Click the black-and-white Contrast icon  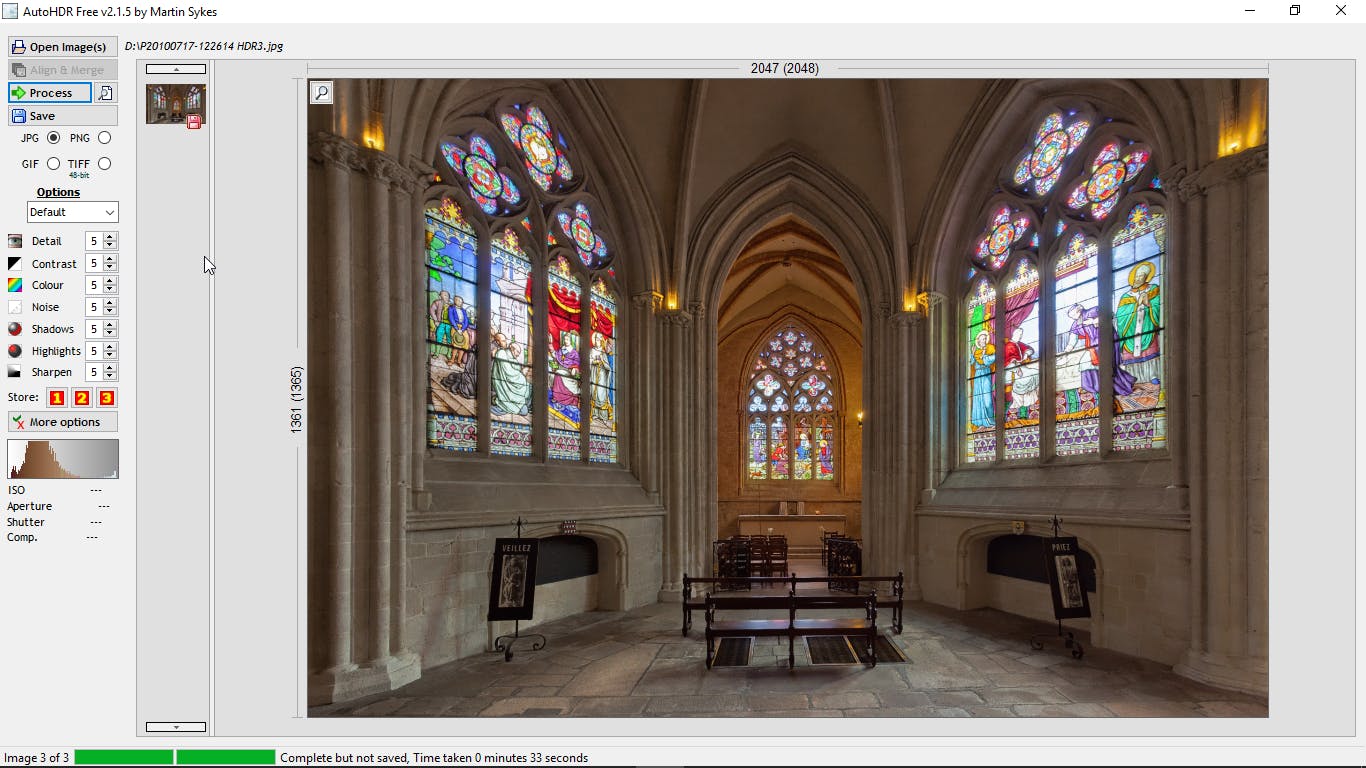click(x=15, y=264)
